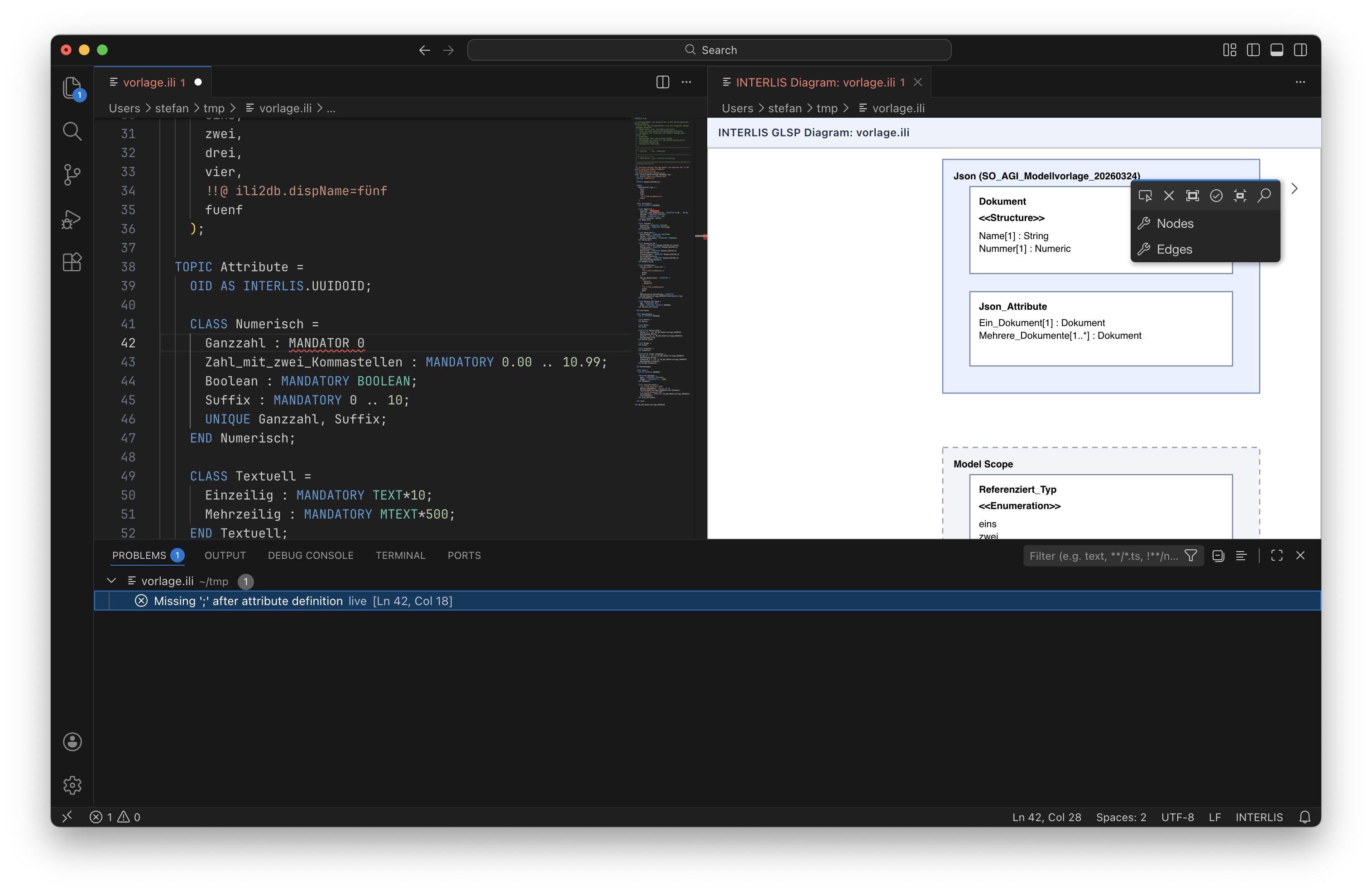1372x894 pixels.
Task: Select the default selection tool in diagram palette
Action: click(x=1145, y=196)
